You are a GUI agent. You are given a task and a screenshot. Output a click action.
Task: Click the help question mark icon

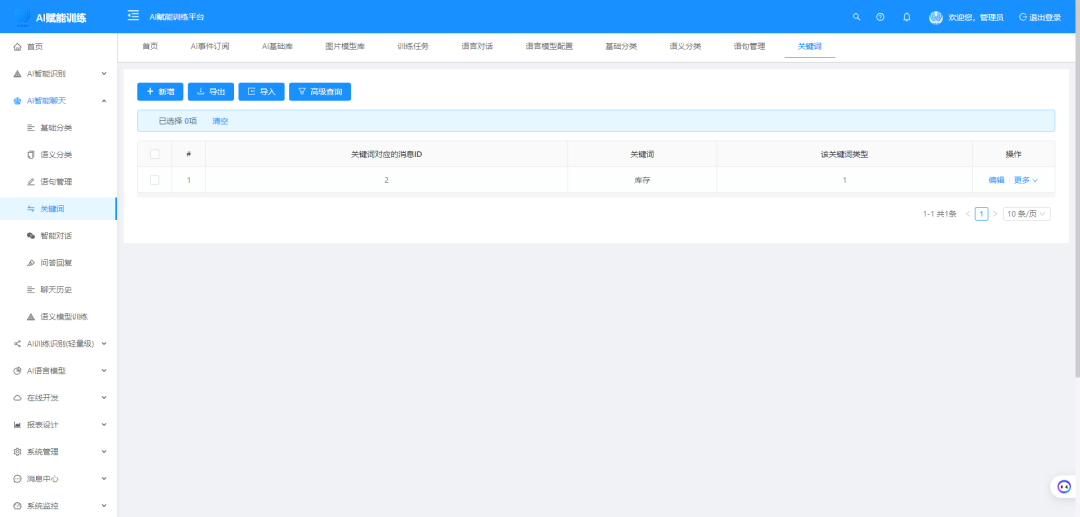[x=880, y=17]
